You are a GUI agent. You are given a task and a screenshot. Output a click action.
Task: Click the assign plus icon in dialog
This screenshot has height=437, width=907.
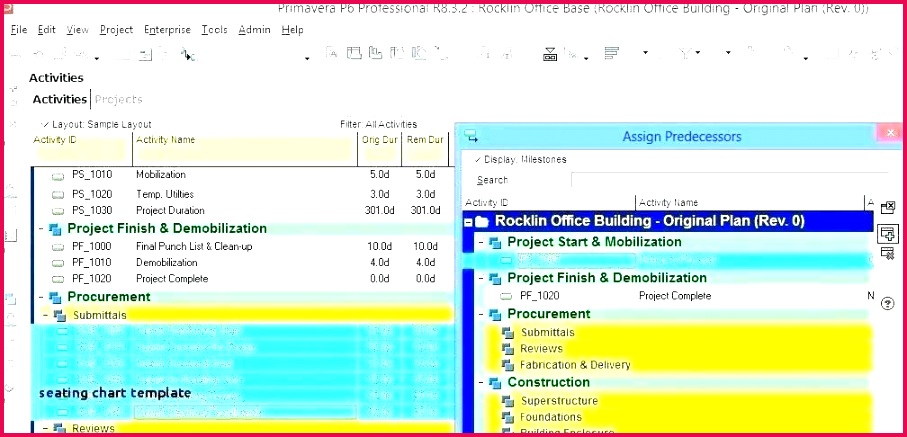click(x=887, y=233)
